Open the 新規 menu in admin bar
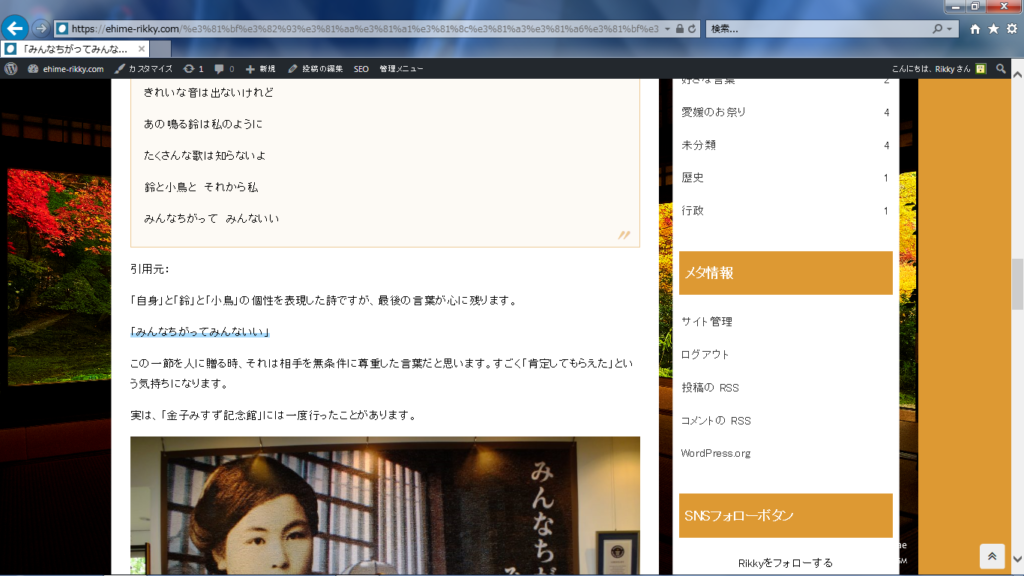Viewport: 1024px width, 576px height. [x=260, y=69]
